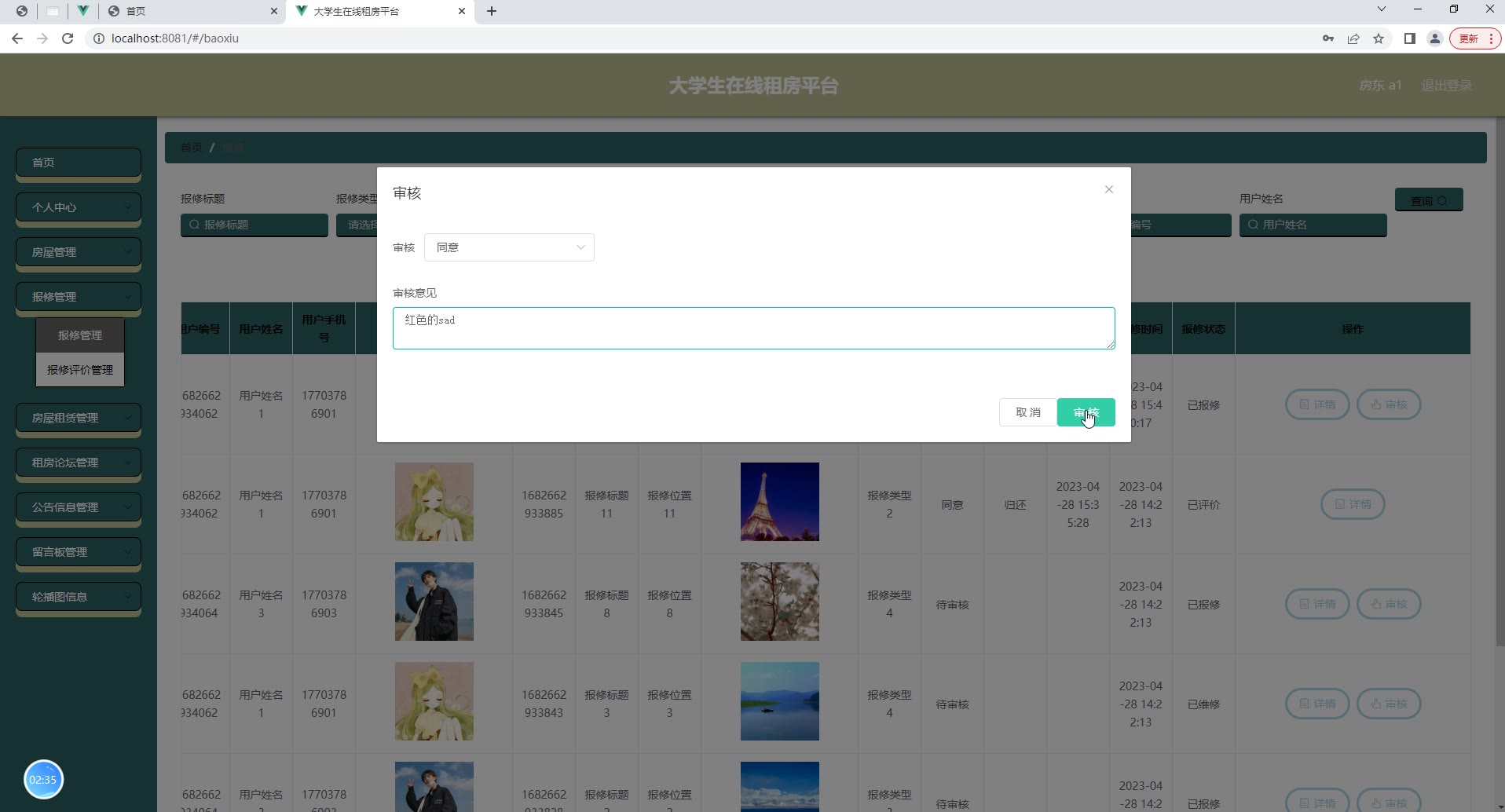Click the 取消 button in dialog

click(1027, 412)
